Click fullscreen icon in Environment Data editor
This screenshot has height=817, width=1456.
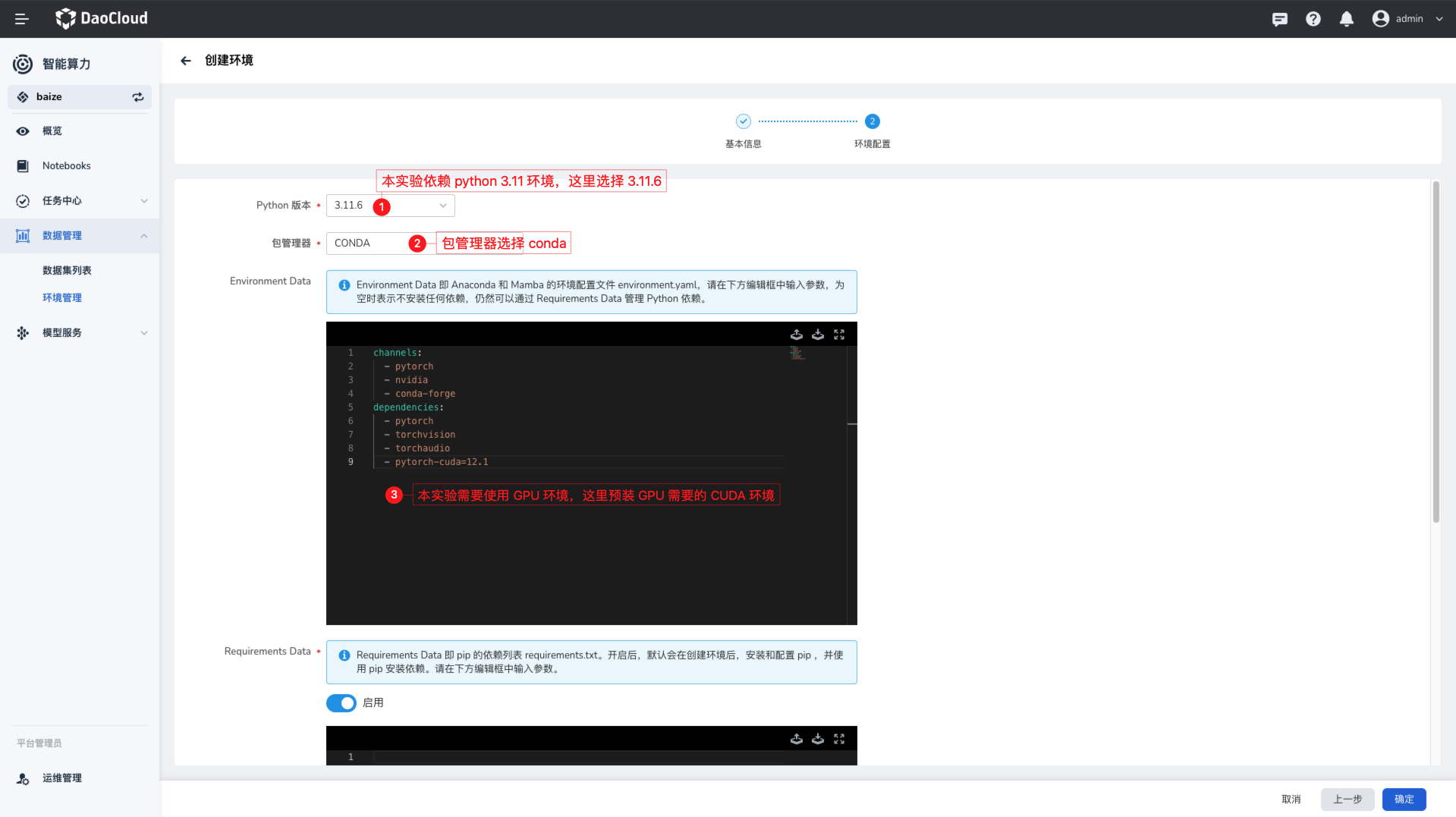pos(838,335)
